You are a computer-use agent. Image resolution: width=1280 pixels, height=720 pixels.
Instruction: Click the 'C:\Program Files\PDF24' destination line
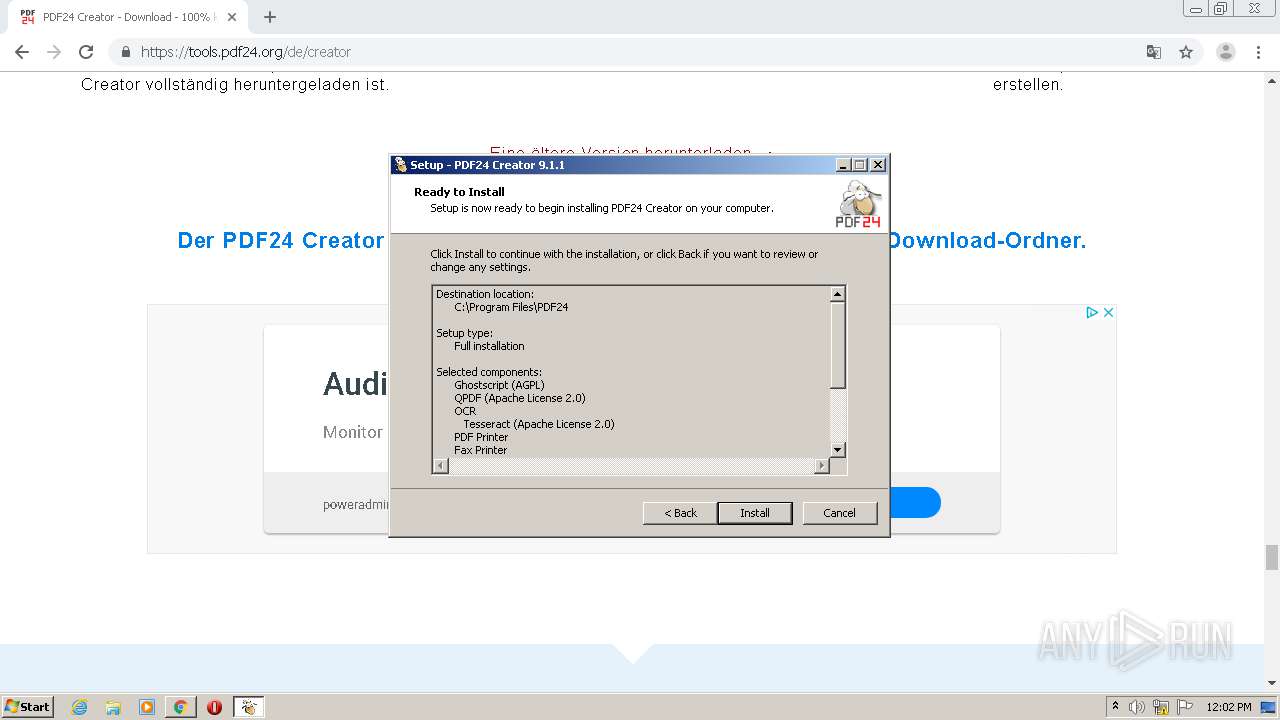[511, 307]
